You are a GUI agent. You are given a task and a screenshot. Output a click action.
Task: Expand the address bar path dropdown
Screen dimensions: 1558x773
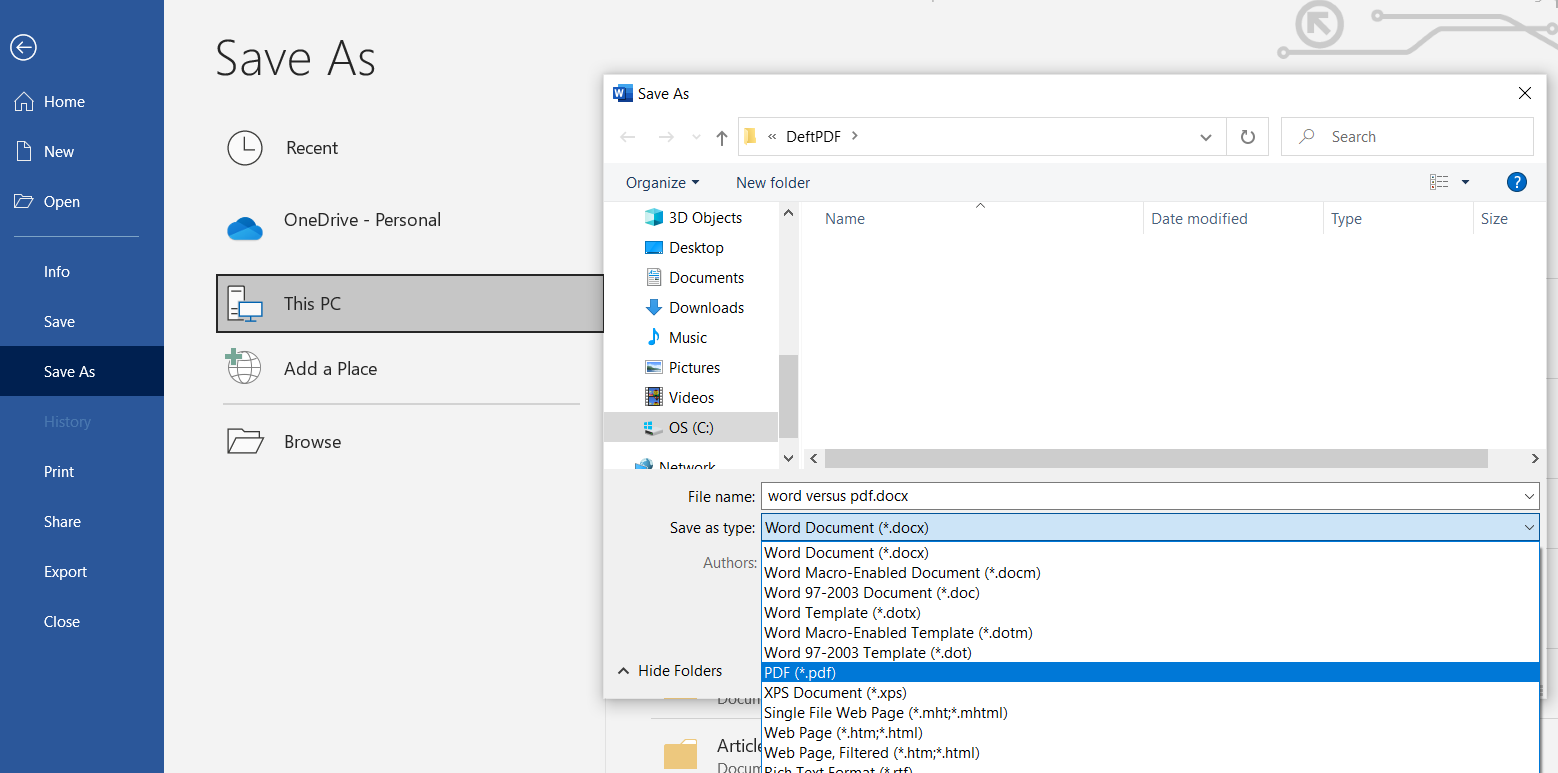point(1206,138)
